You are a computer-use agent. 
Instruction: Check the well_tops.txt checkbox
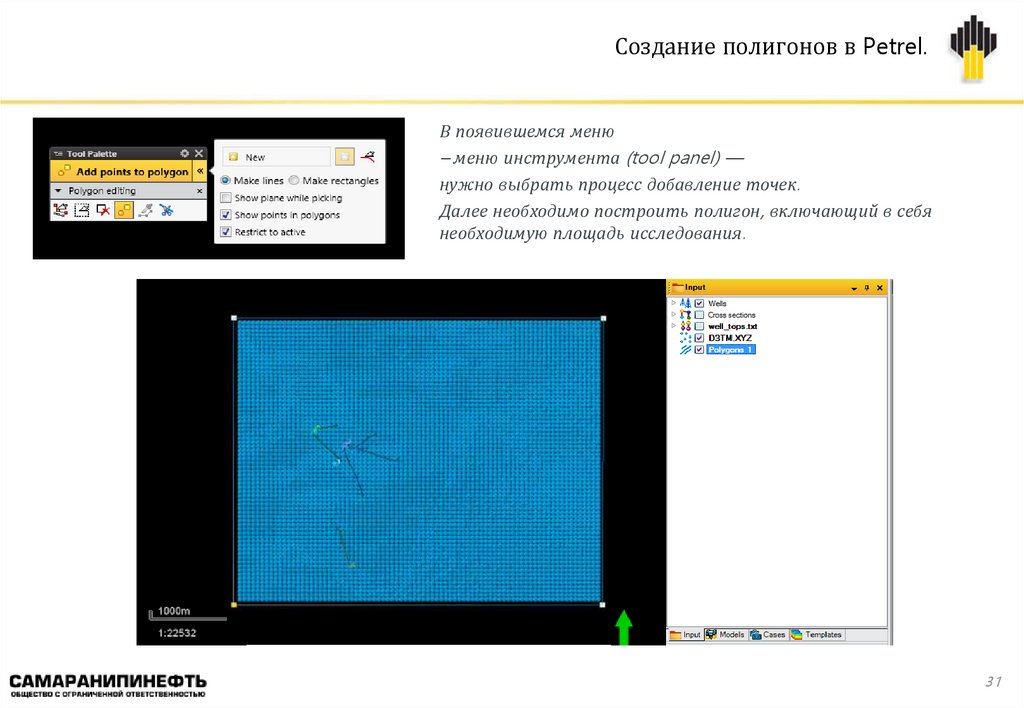(x=699, y=326)
